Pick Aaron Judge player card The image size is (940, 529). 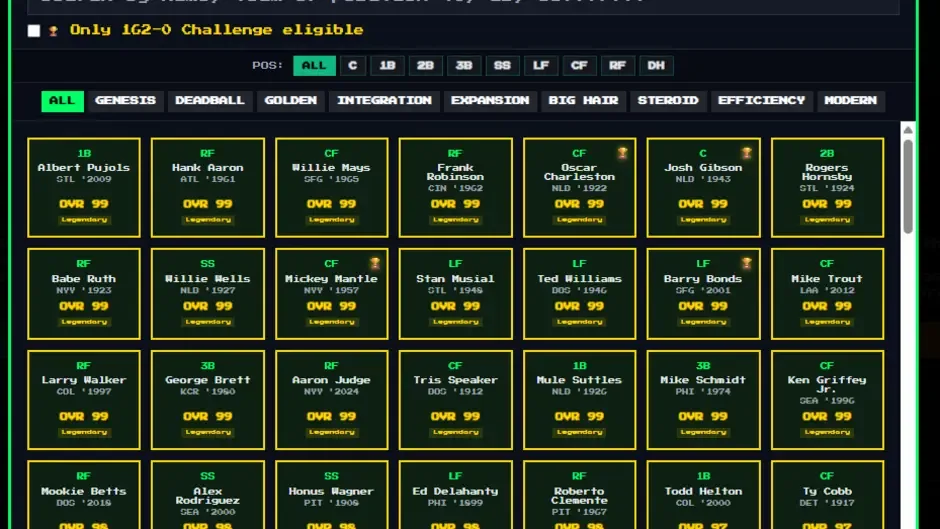point(332,400)
